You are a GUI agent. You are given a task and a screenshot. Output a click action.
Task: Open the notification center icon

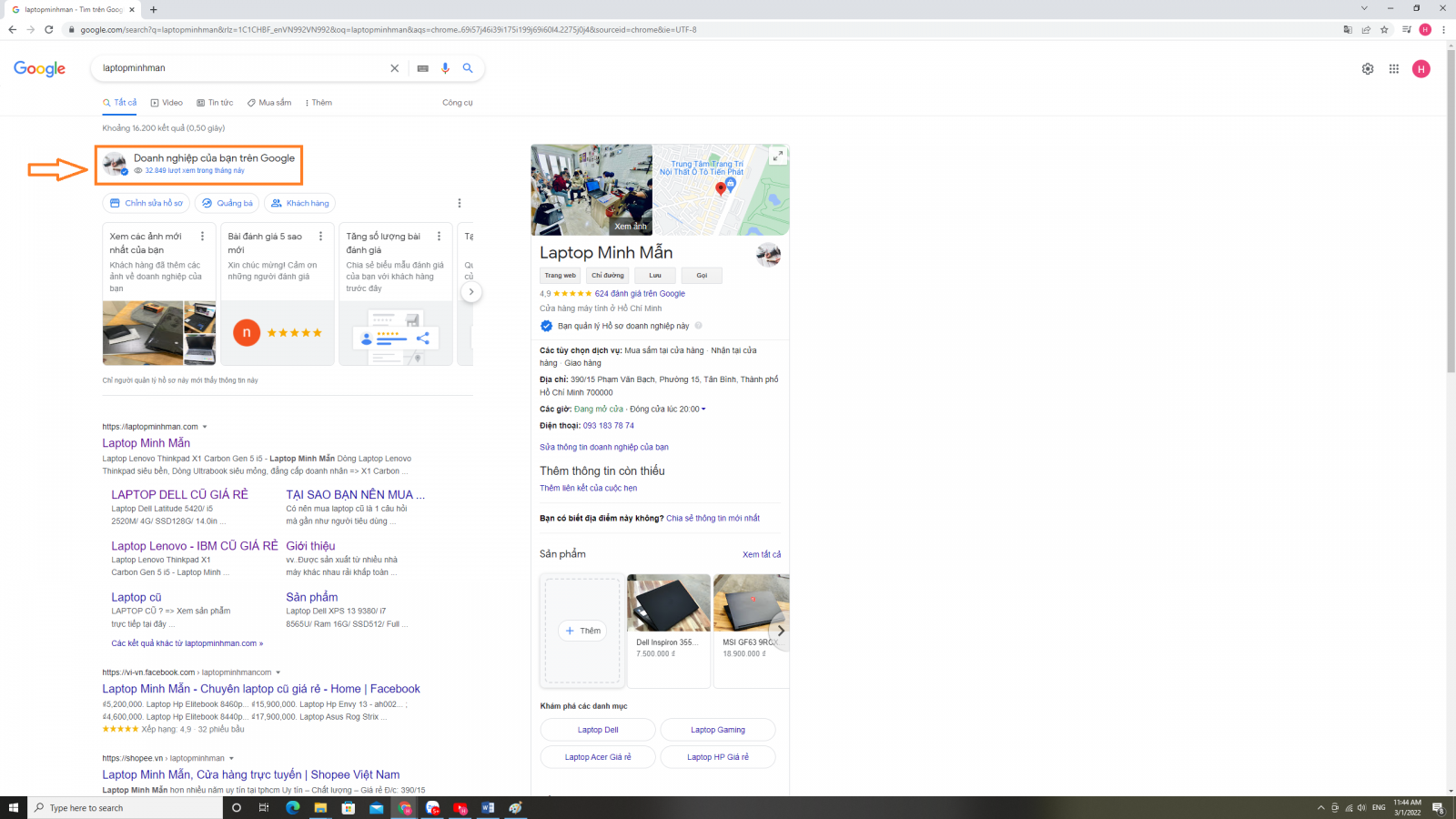(1438, 808)
